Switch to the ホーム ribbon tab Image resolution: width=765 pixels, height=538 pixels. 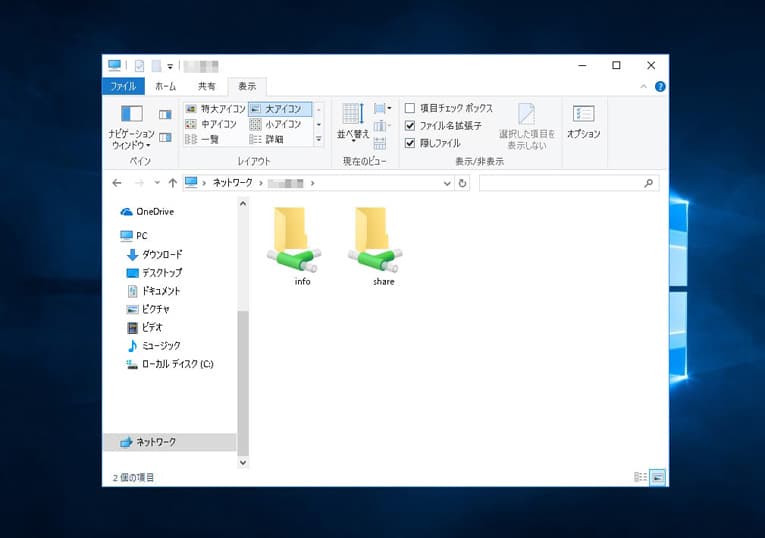[x=165, y=87]
